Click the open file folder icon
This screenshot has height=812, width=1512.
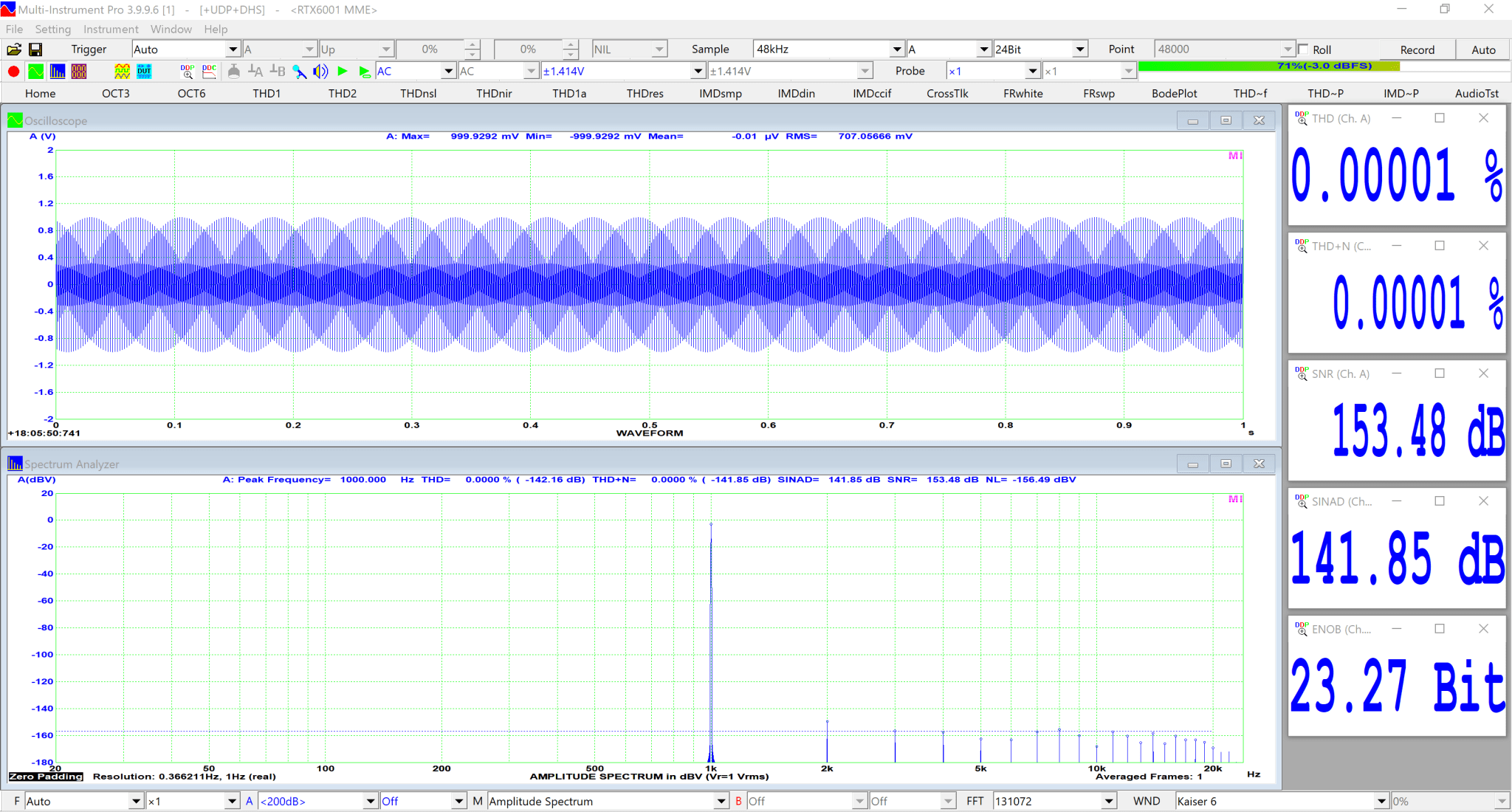(14, 49)
